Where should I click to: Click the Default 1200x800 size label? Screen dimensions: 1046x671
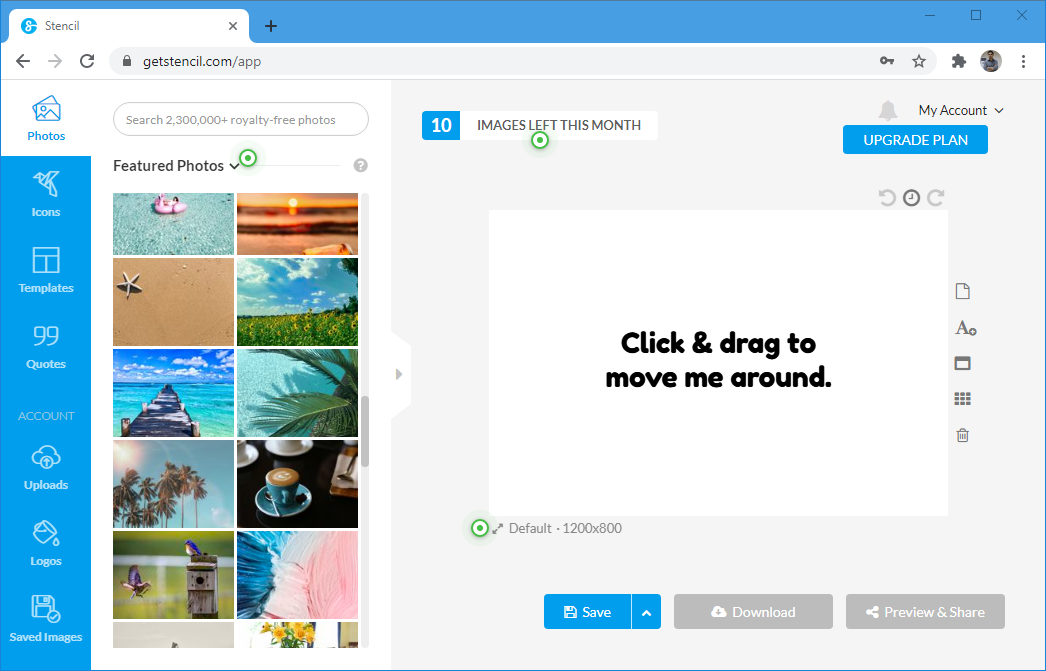[x=565, y=528]
